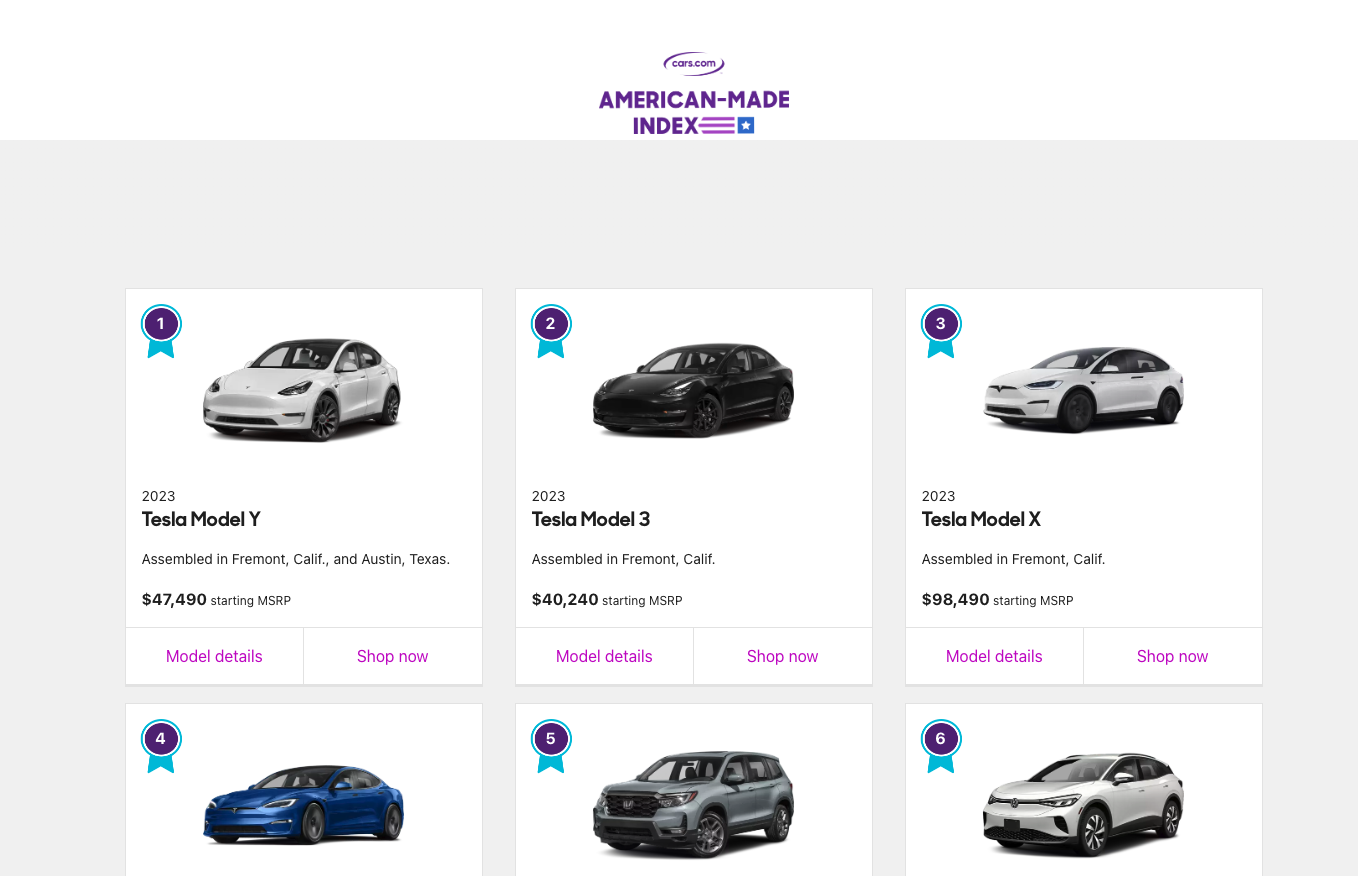Shop now for the Tesla Model 3
This screenshot has height=876, width=1358.
click(783, 656)
